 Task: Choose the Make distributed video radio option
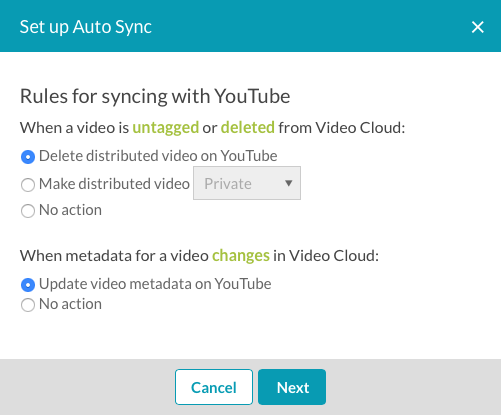click(28, 185)
